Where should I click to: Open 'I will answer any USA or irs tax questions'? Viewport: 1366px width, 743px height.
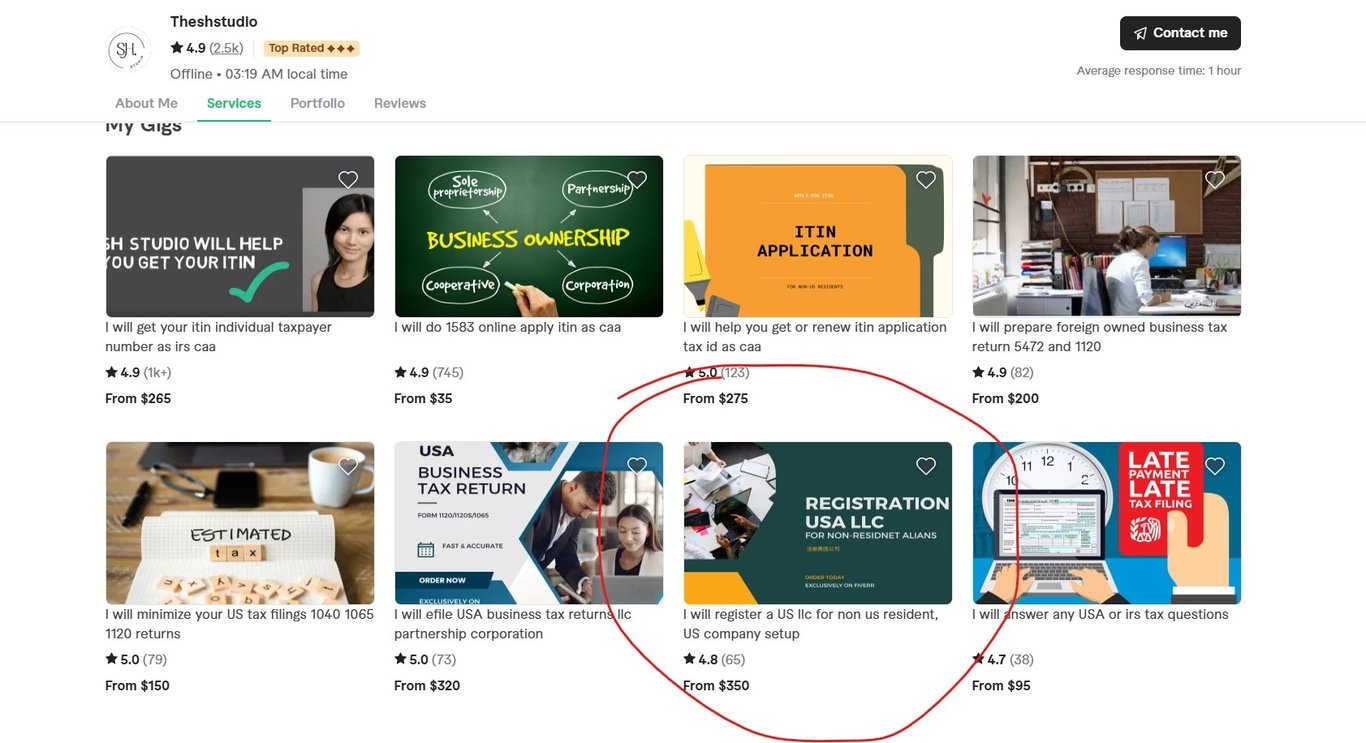[1100, 614]
